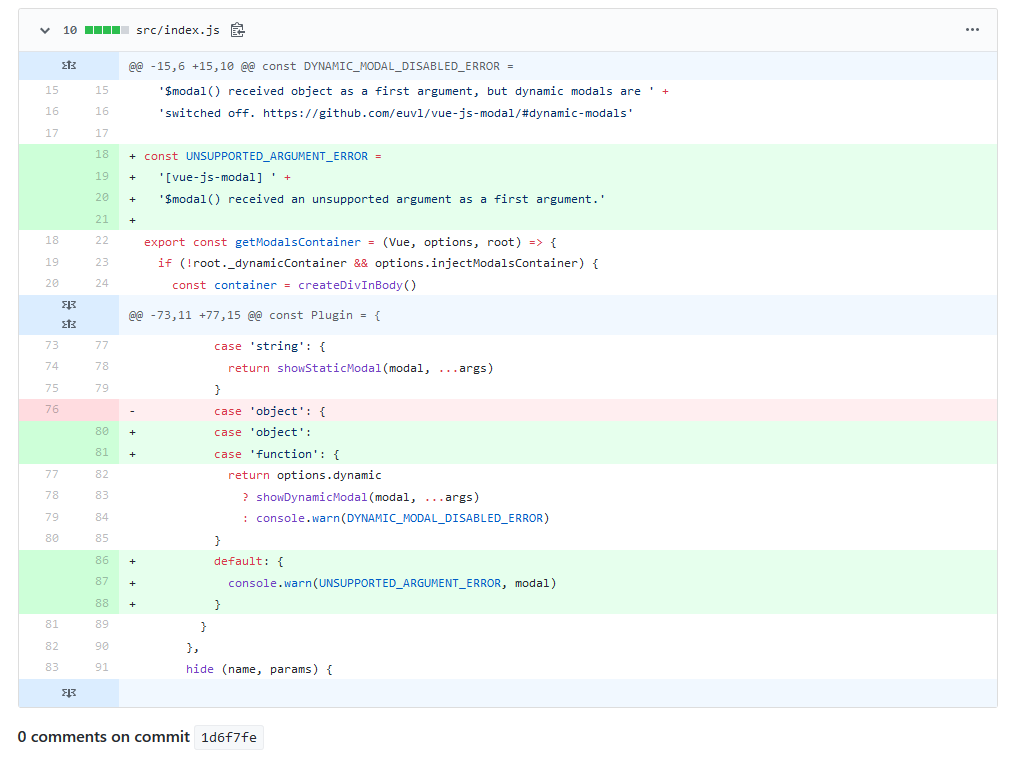
Task: Click UNSUPPORTED_ARGUMENT_ERROR constant on line 18
Action: pyautogui.click(x=277, y=156)
